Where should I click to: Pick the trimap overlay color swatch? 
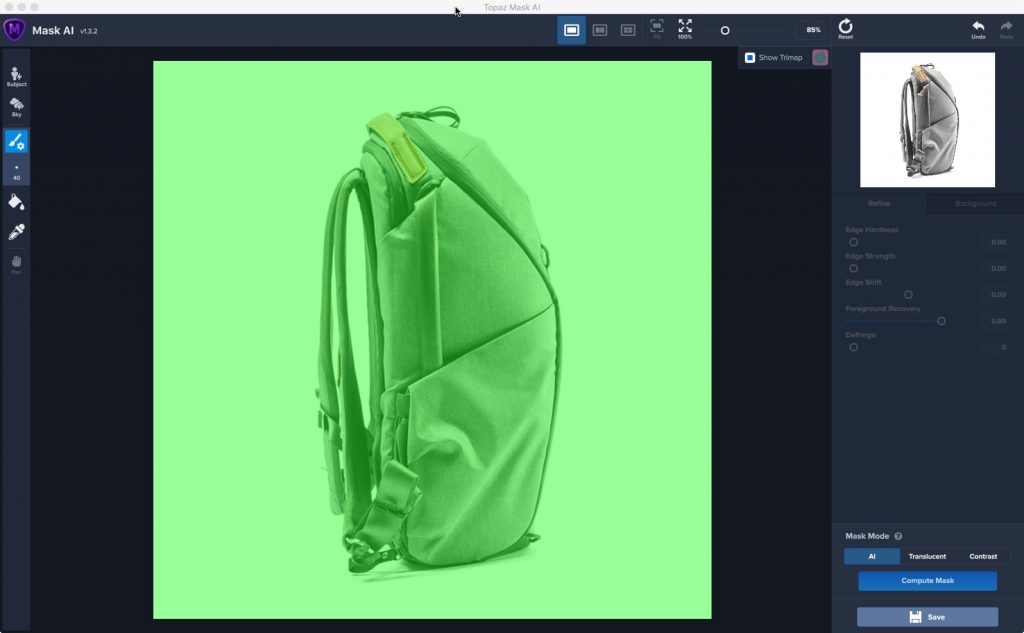820,57
